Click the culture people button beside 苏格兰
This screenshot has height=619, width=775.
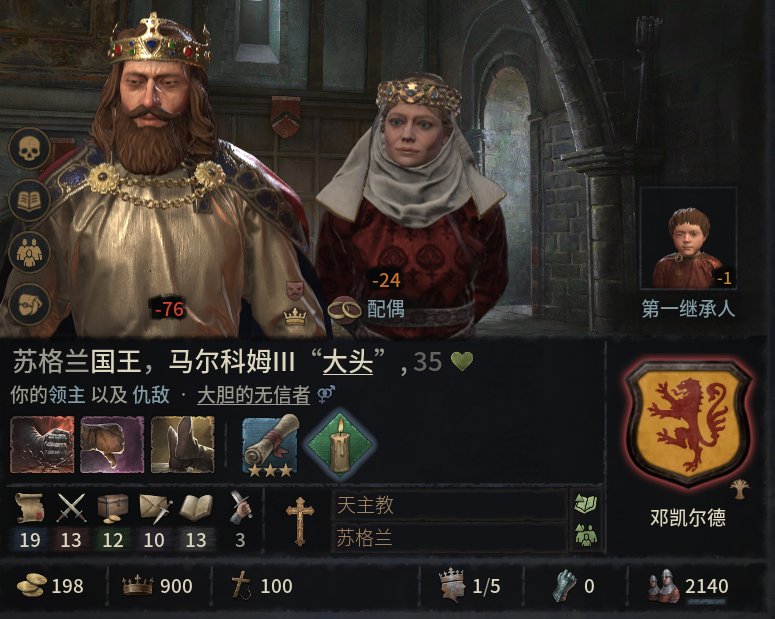[586, 536]
